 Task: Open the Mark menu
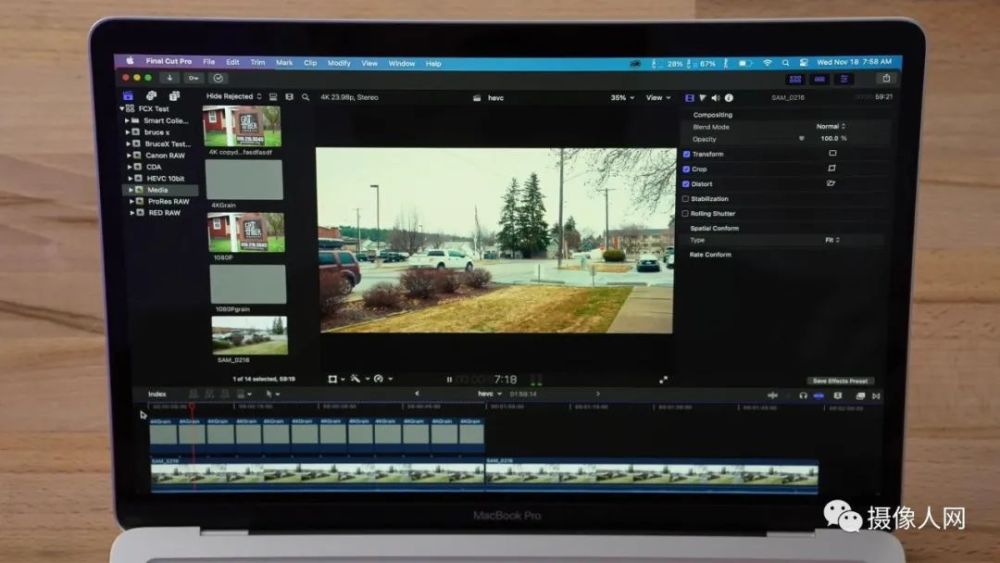tap(284, 63)
